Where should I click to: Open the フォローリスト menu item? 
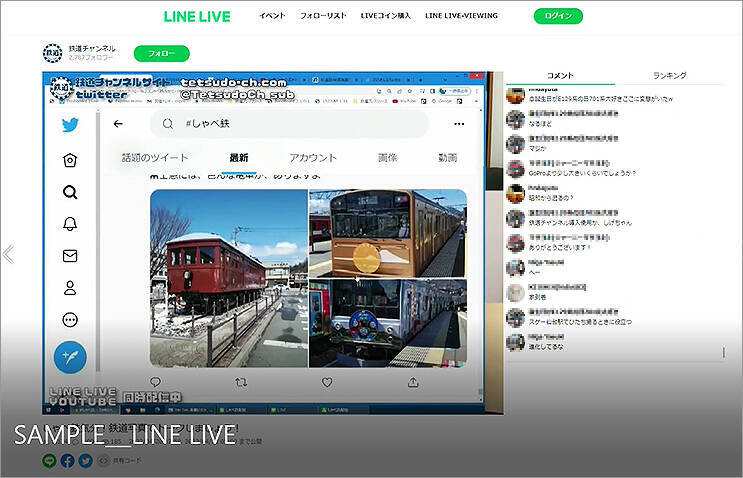323,16
